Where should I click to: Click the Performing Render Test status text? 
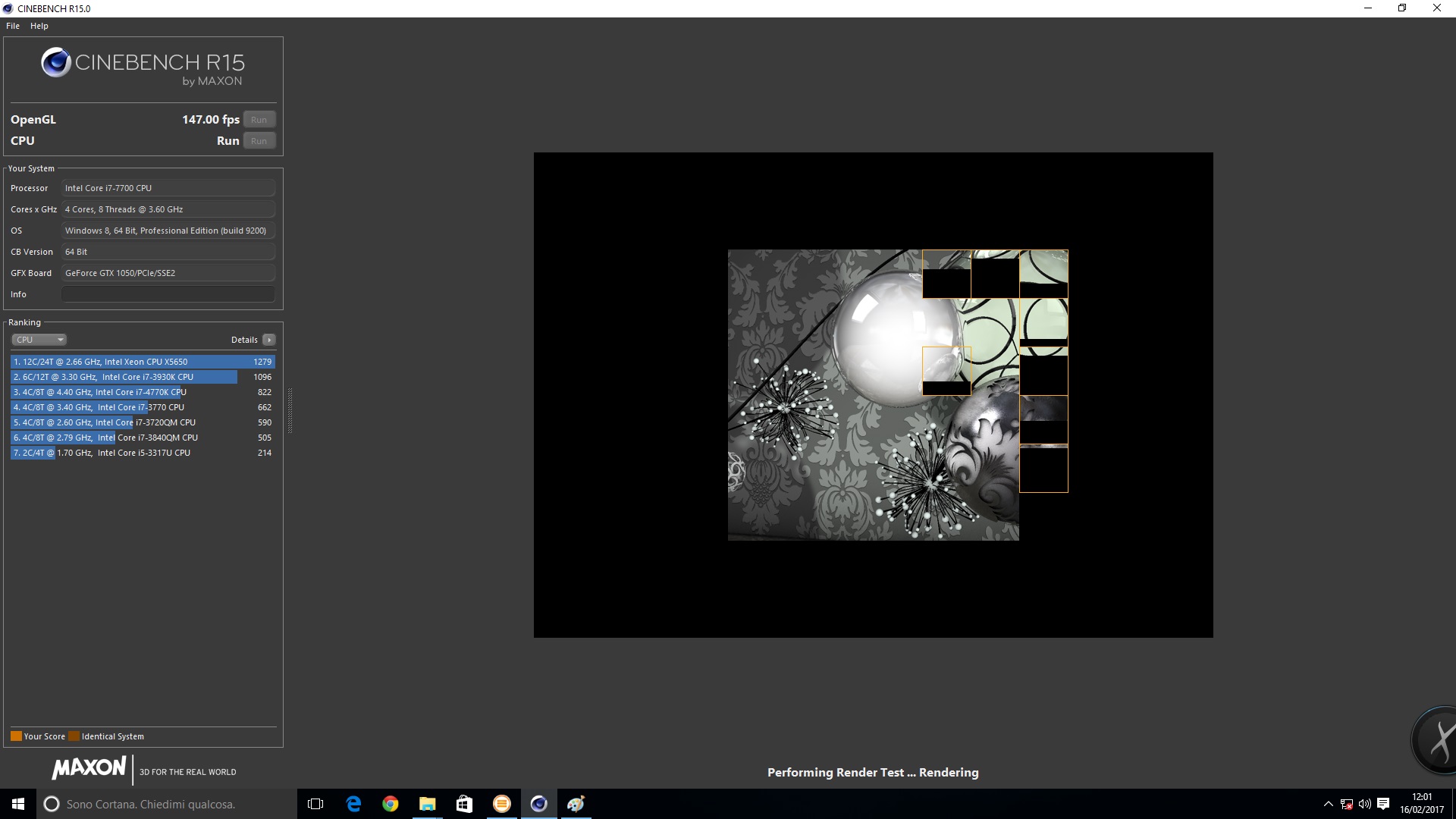873,772
